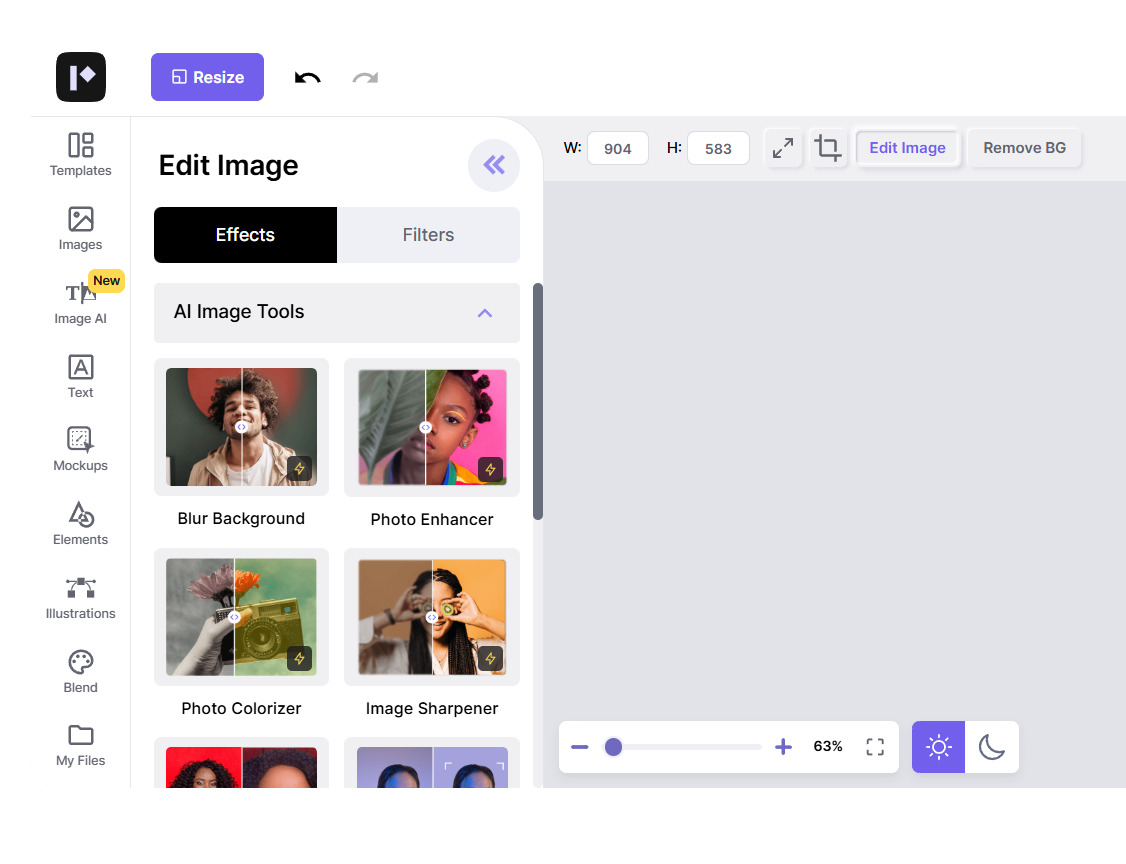Viewport: 1126px width, 864px height.
Task: Click the 63% zoom value
Action: coord(828,746)
